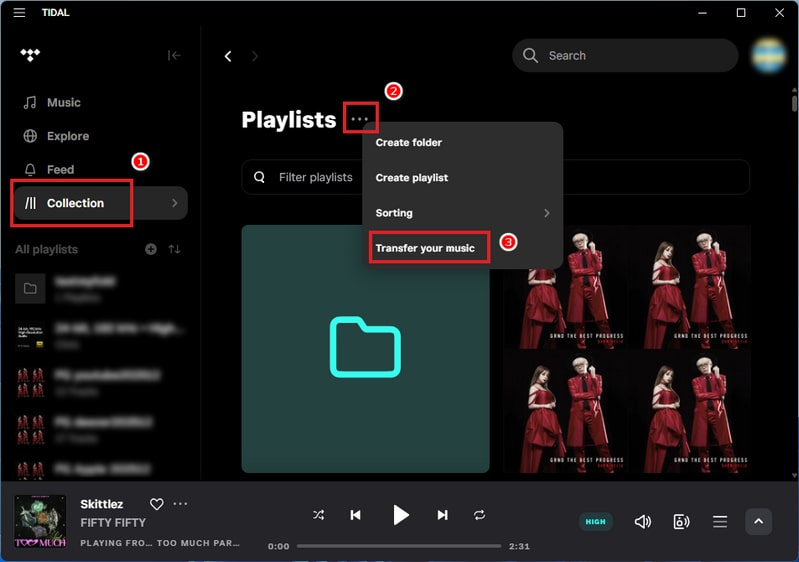Open the Playlists three-dots menu
799x562 pixels.
point(360,119)
